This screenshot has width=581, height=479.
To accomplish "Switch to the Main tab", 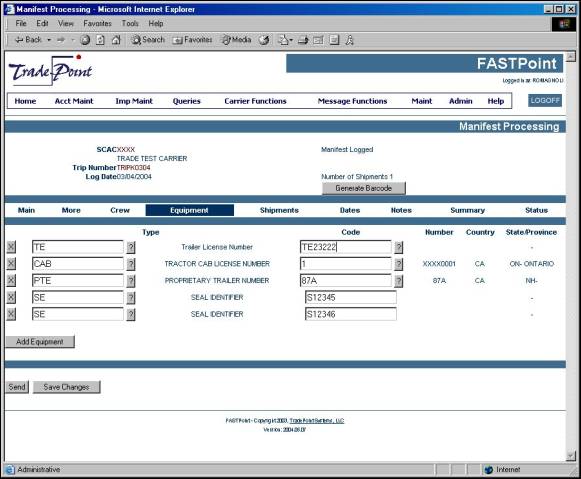I will click(26, 210).
